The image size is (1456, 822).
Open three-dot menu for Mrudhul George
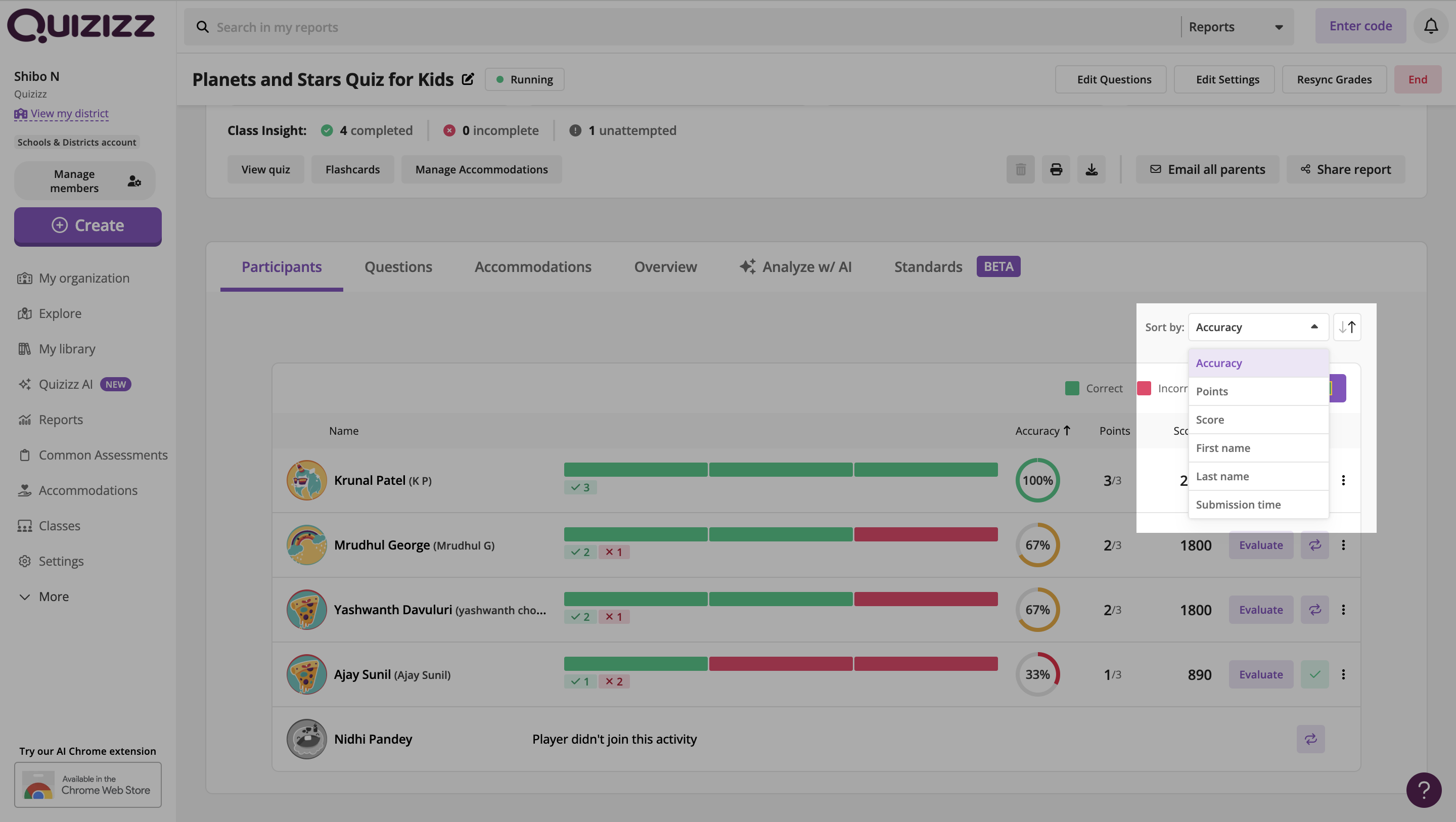[x=1343, y=545]
